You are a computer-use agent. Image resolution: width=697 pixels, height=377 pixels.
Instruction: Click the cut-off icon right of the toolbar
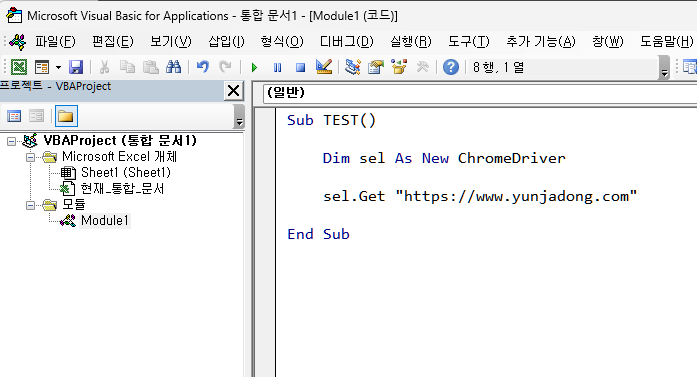pyautogui.click(x=689, y=67)
